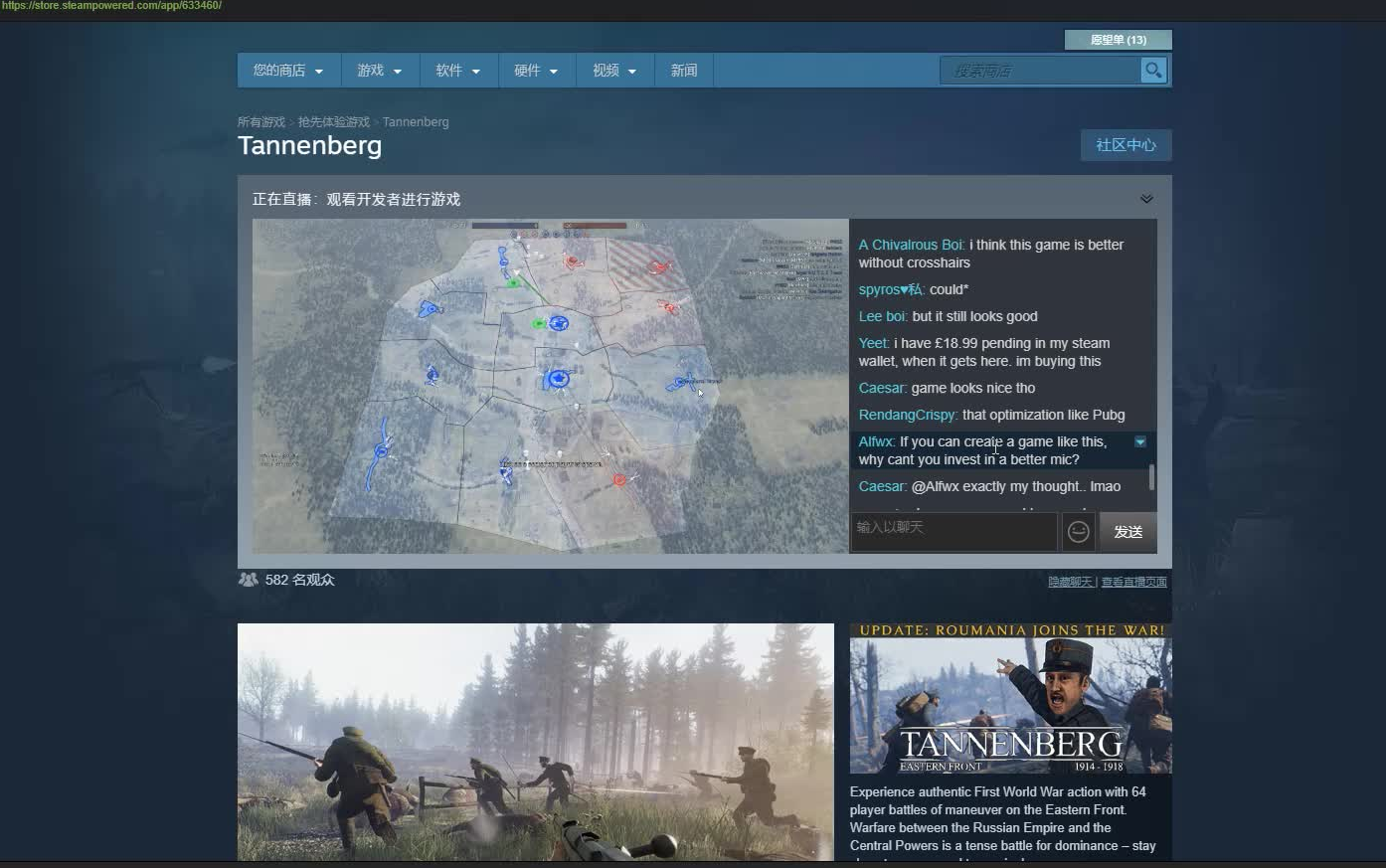
Task: Click the 隐藏聊天 hide chat link
Action: 1070,582
